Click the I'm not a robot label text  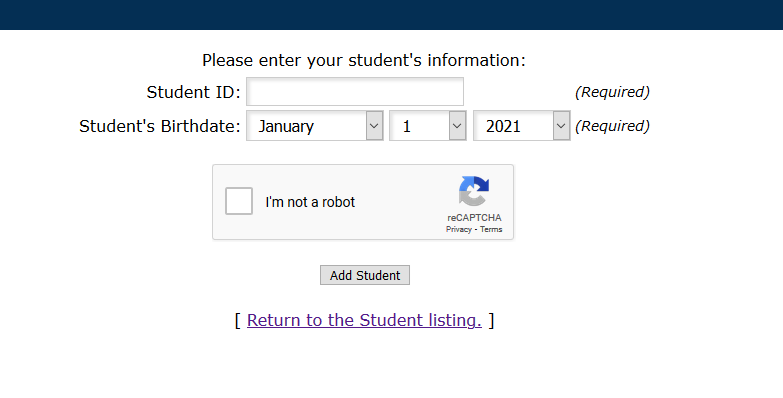pos(310,202)
